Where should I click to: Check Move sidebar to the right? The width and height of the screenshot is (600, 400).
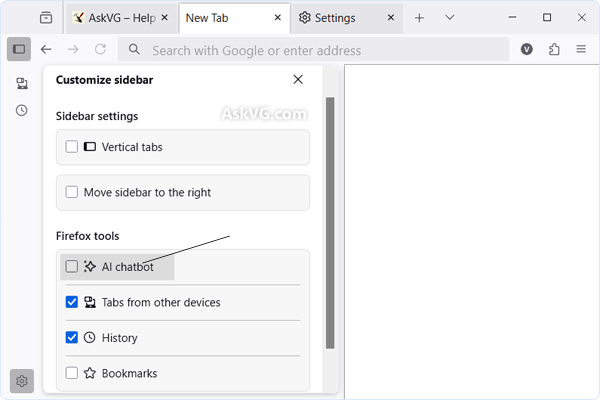(x=72, y=192)
